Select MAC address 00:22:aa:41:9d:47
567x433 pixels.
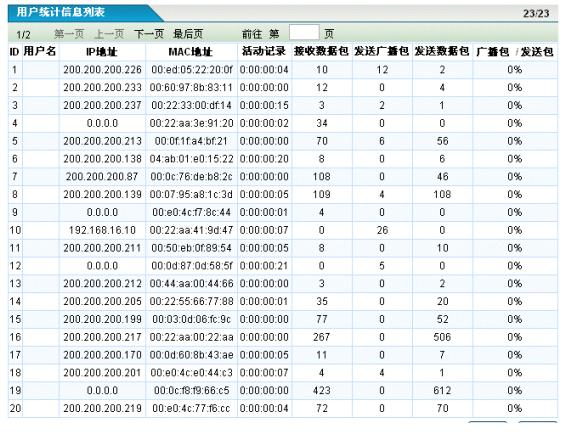click(191, 230)
